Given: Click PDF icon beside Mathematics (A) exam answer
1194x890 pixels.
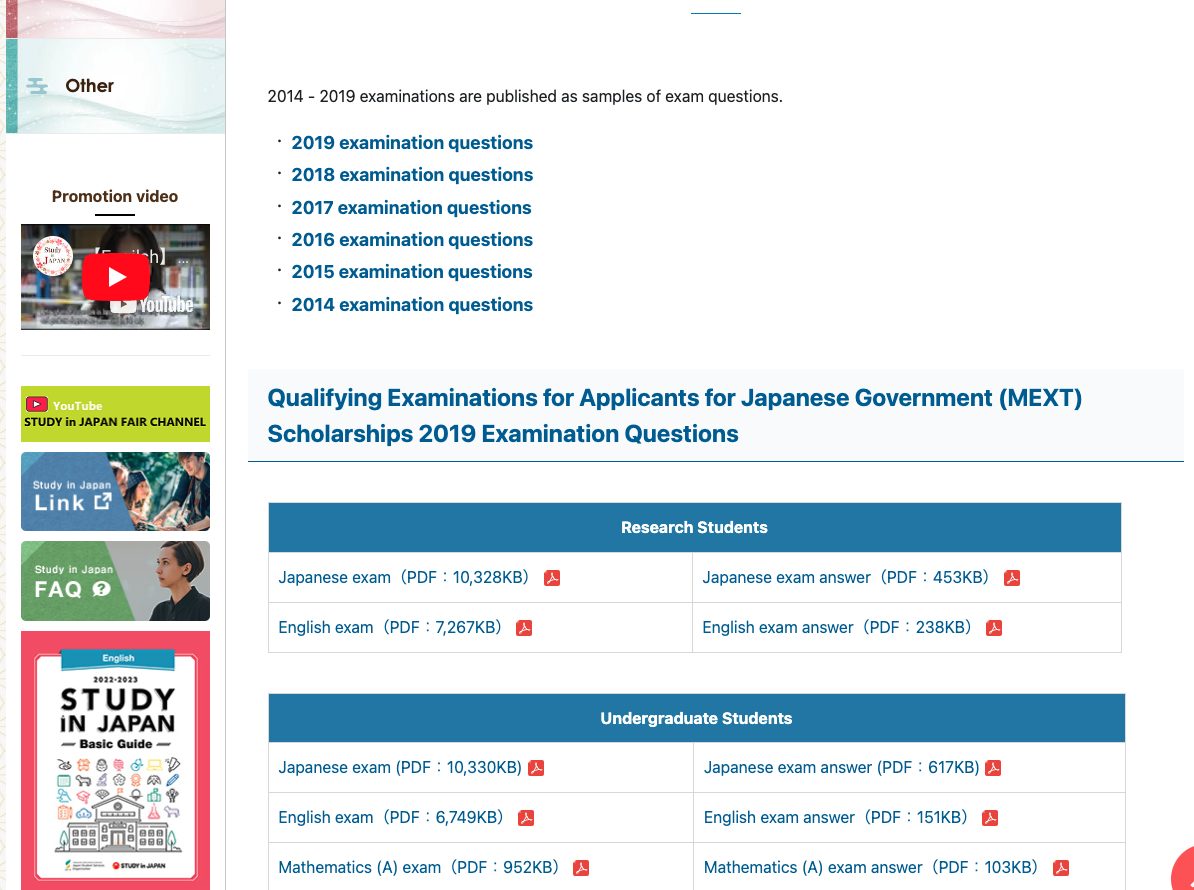Looking at the screenshot, I should tap(1061, 868).
